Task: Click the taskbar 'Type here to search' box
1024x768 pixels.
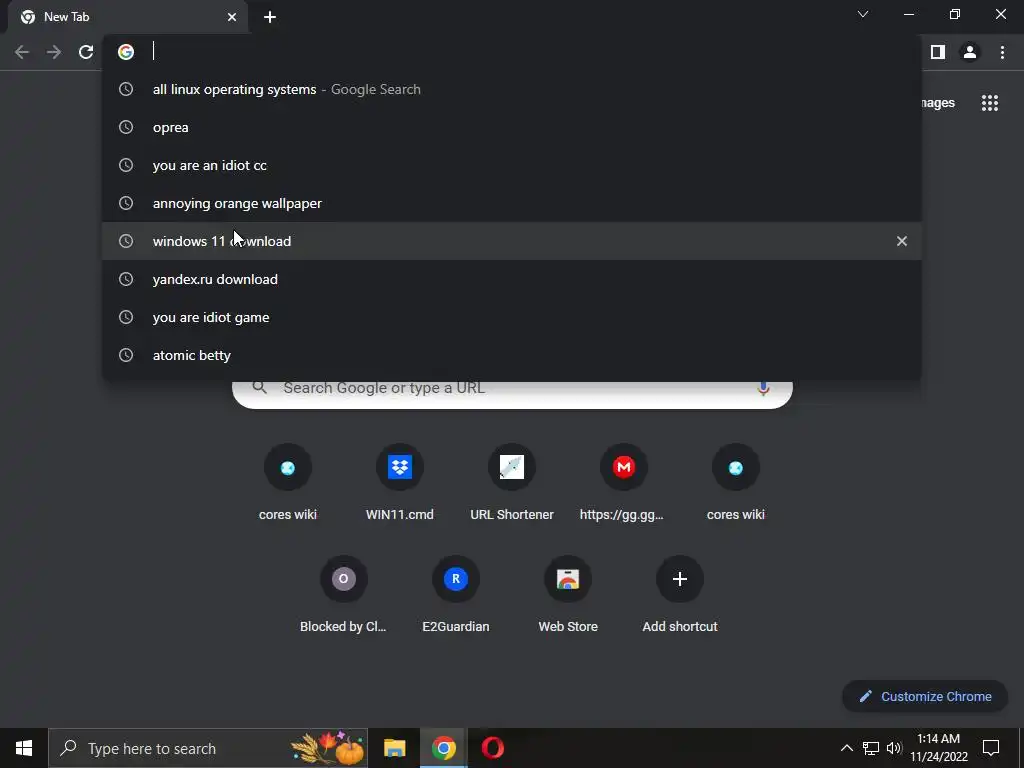Action: (x=208, y=748)
